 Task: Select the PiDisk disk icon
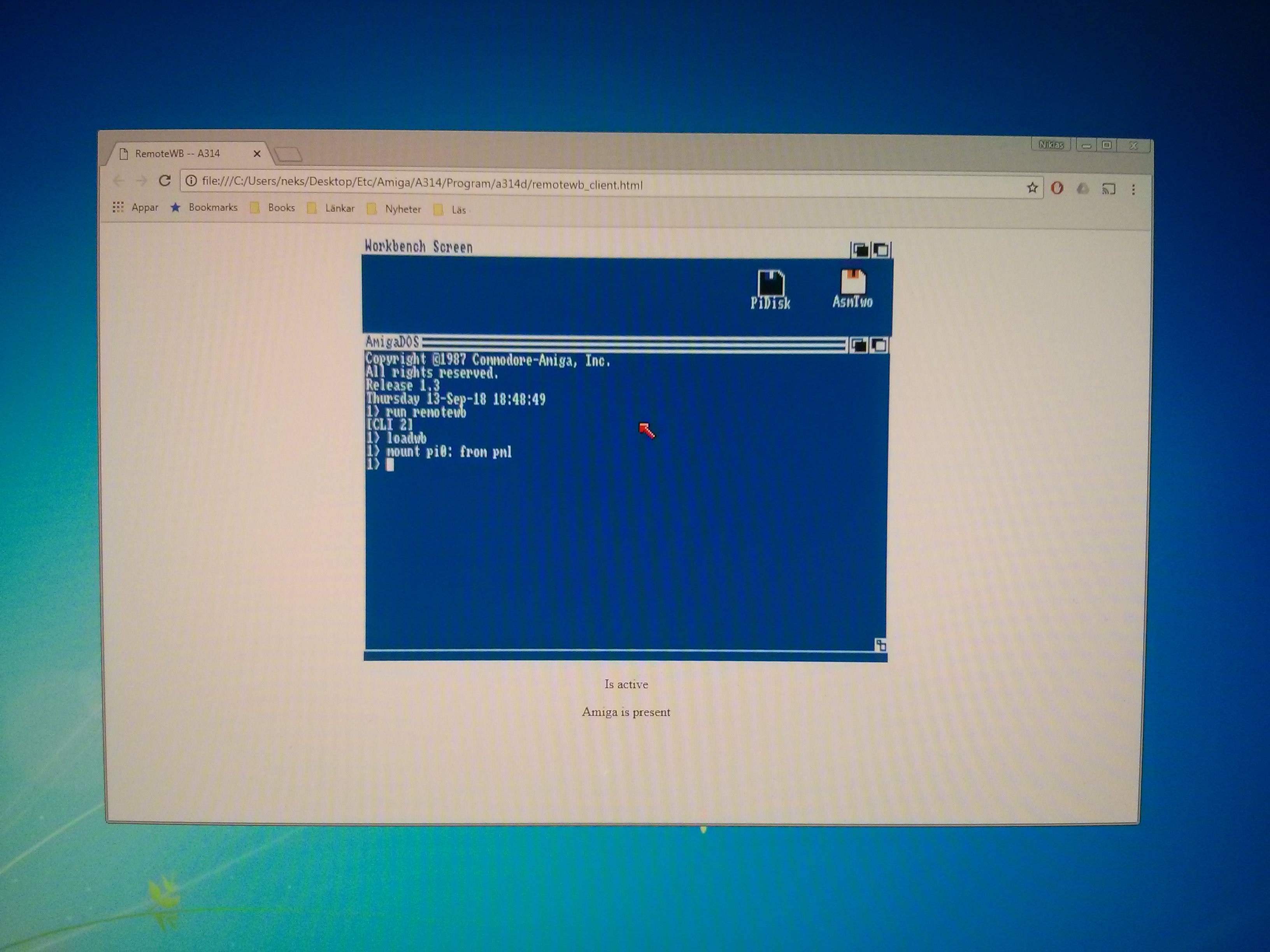point(770,290)
